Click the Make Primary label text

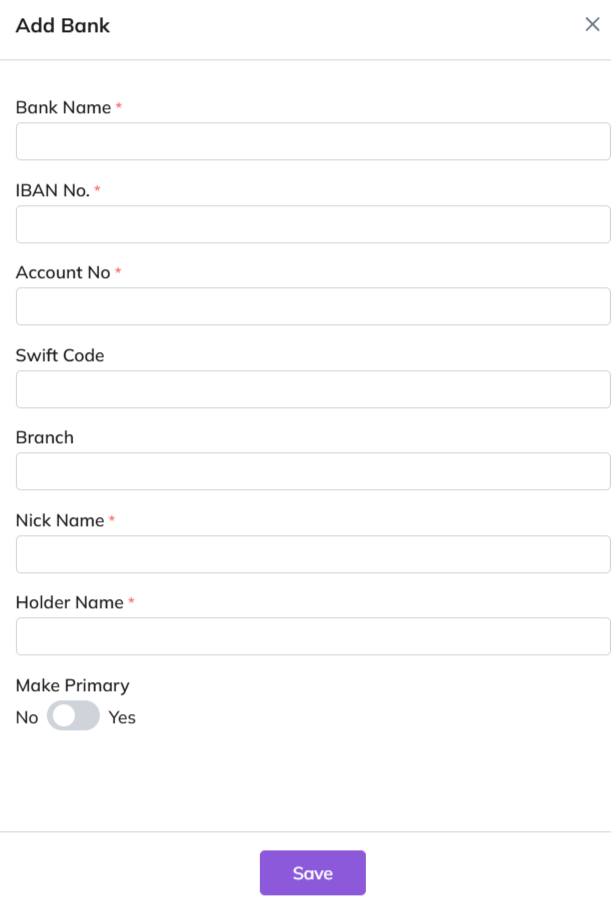click(73, 685)
